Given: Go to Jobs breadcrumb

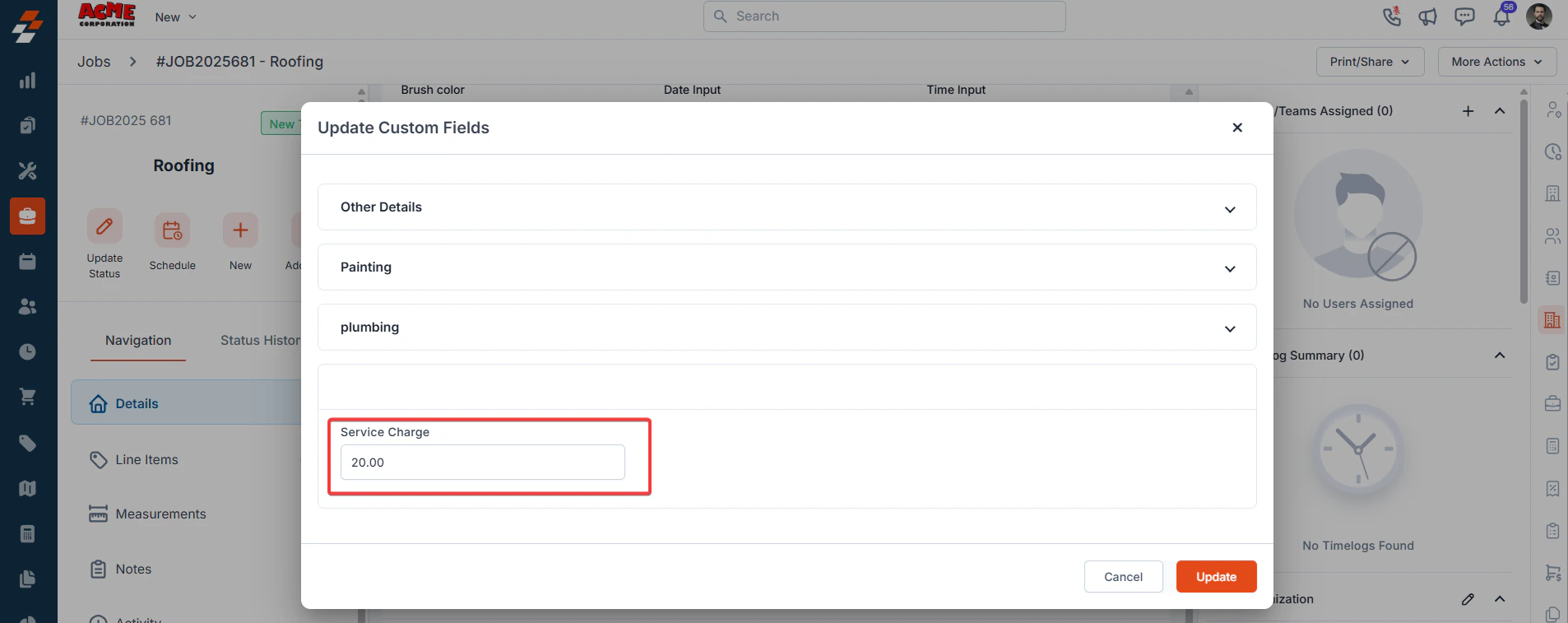Looking at the screenshot, I should [94, 62].
